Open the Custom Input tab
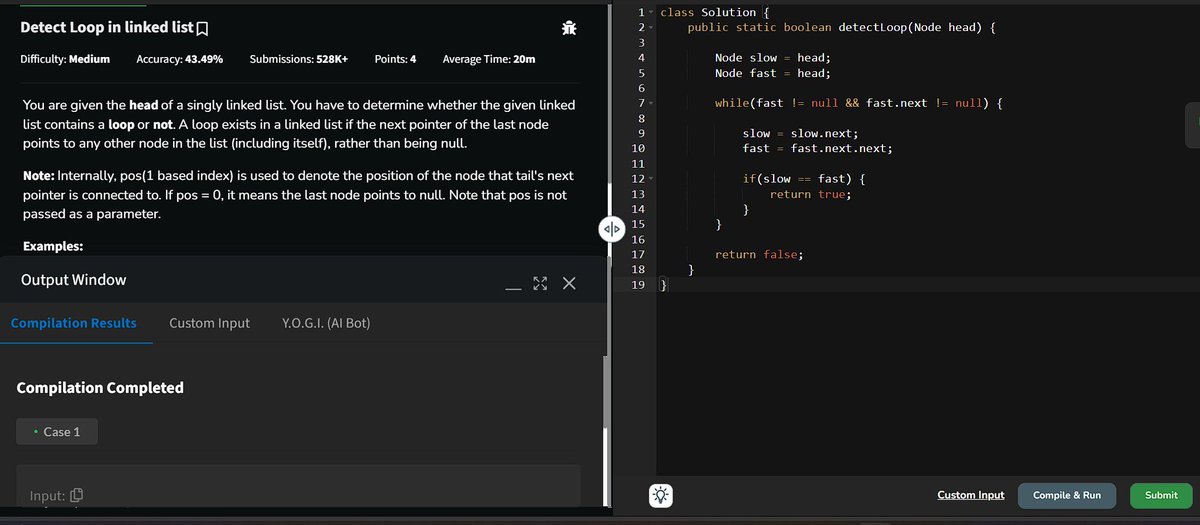 (210, 323)
